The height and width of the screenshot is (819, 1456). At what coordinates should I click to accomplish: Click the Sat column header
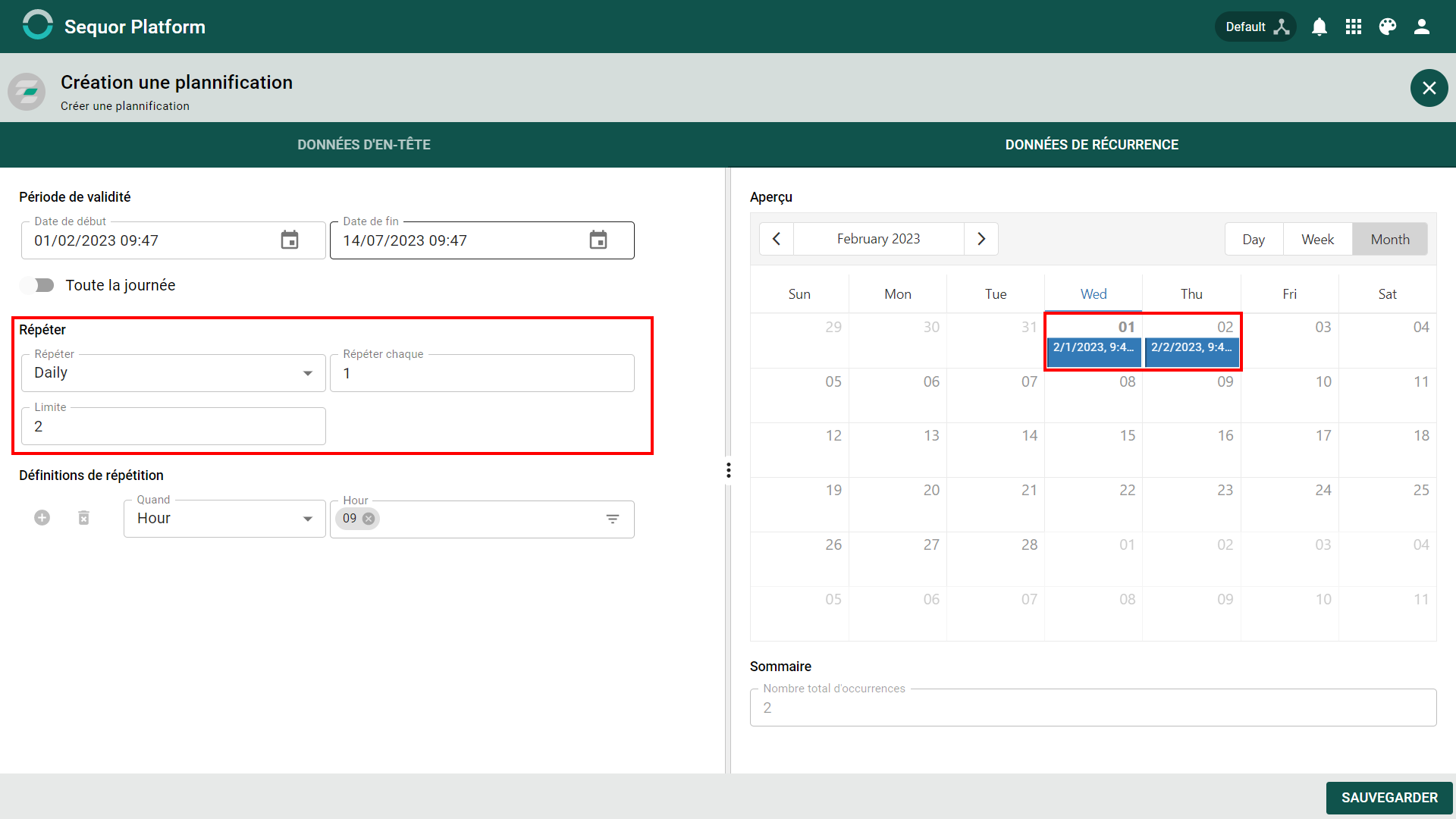[x=1388, y=294]
